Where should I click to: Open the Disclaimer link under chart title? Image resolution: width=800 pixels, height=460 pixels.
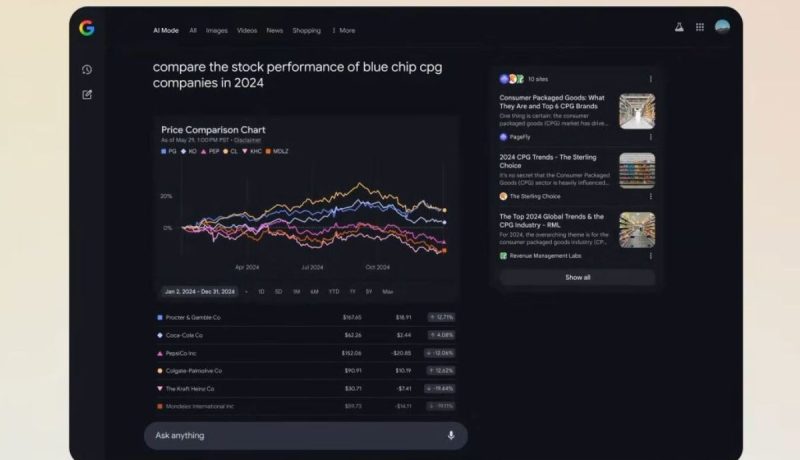tap(247, 140)
